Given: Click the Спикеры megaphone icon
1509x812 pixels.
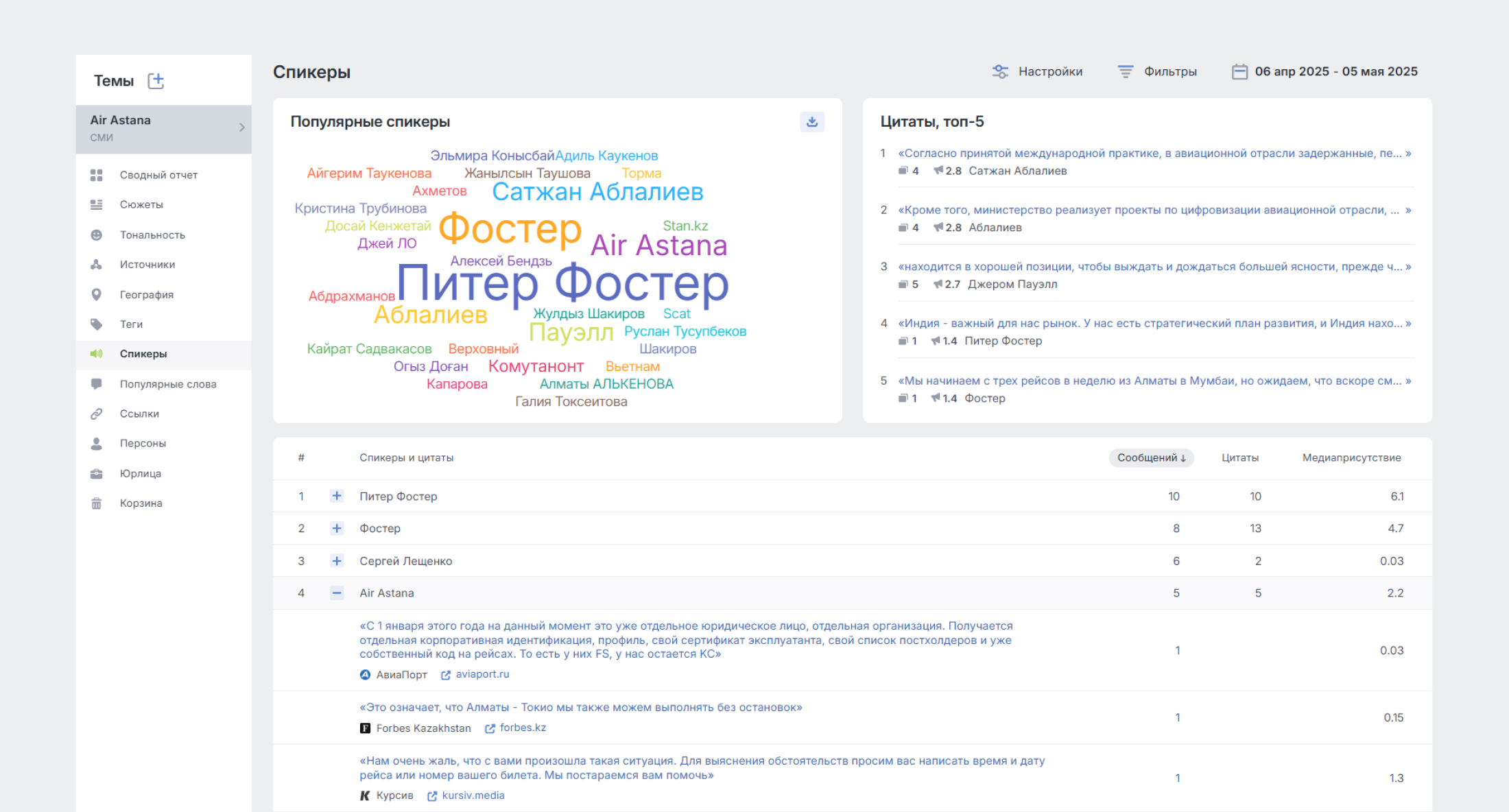Looking at the screenshot, I should [x=97, y=354].
